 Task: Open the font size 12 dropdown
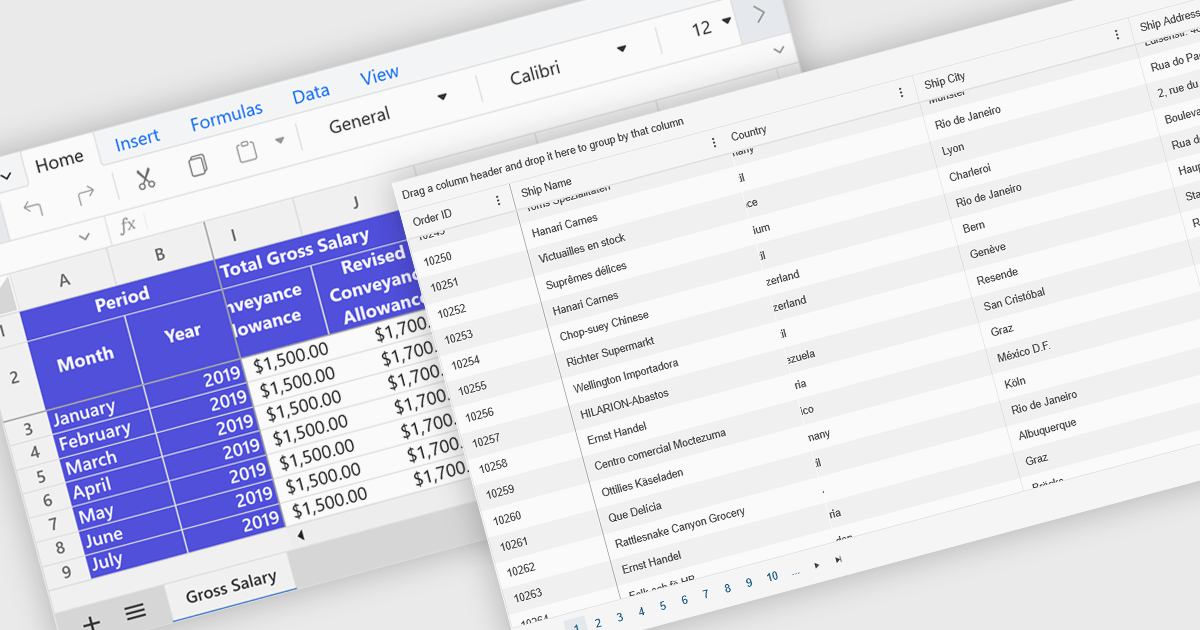[x=726, y=20]
